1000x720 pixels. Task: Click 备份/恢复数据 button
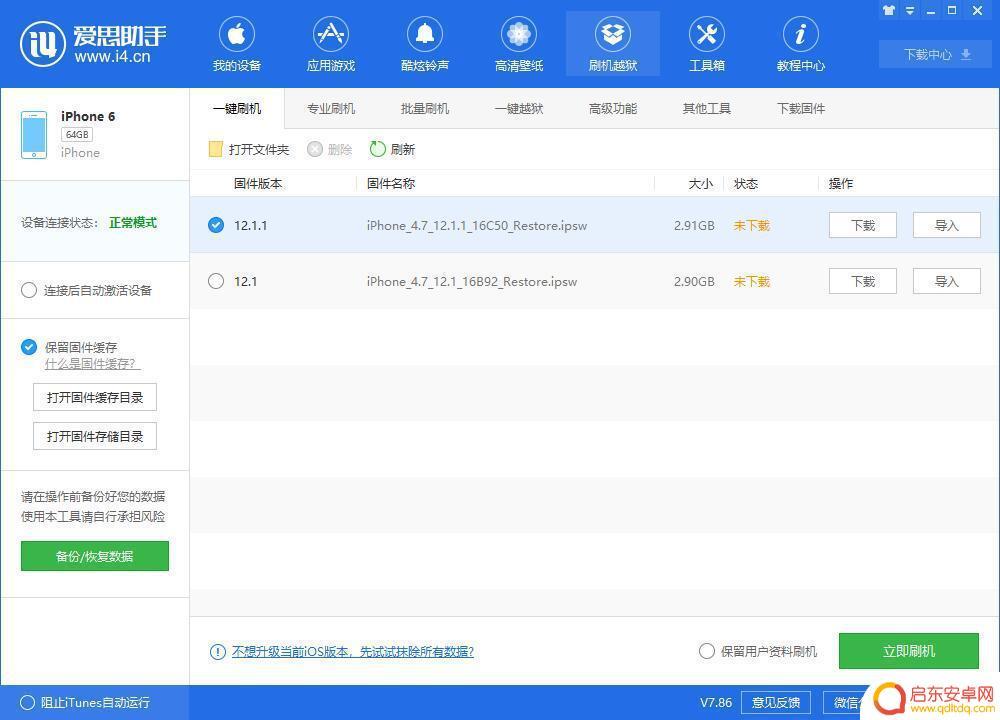(94, 556)
